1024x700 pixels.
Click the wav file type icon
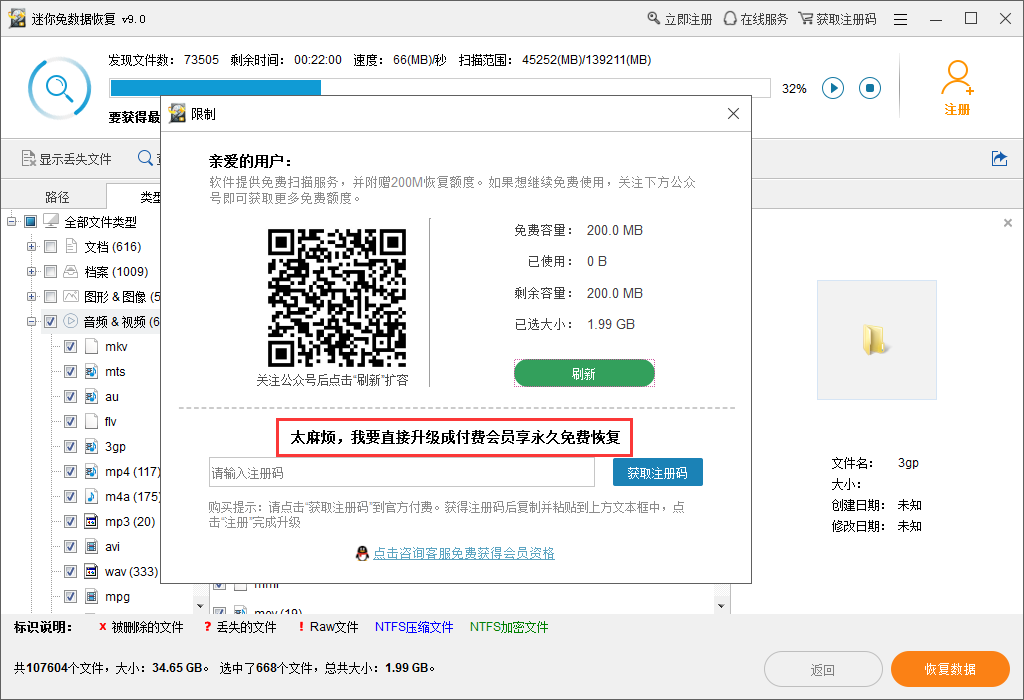point(91,571)
